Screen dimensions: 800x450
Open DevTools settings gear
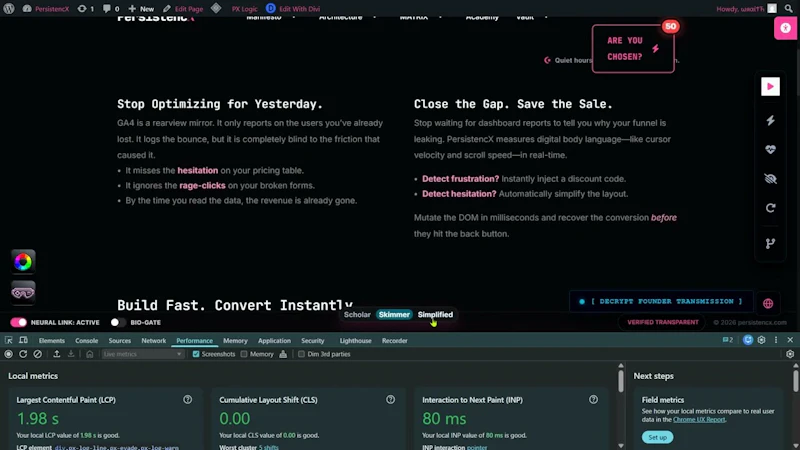click(762, 340)
